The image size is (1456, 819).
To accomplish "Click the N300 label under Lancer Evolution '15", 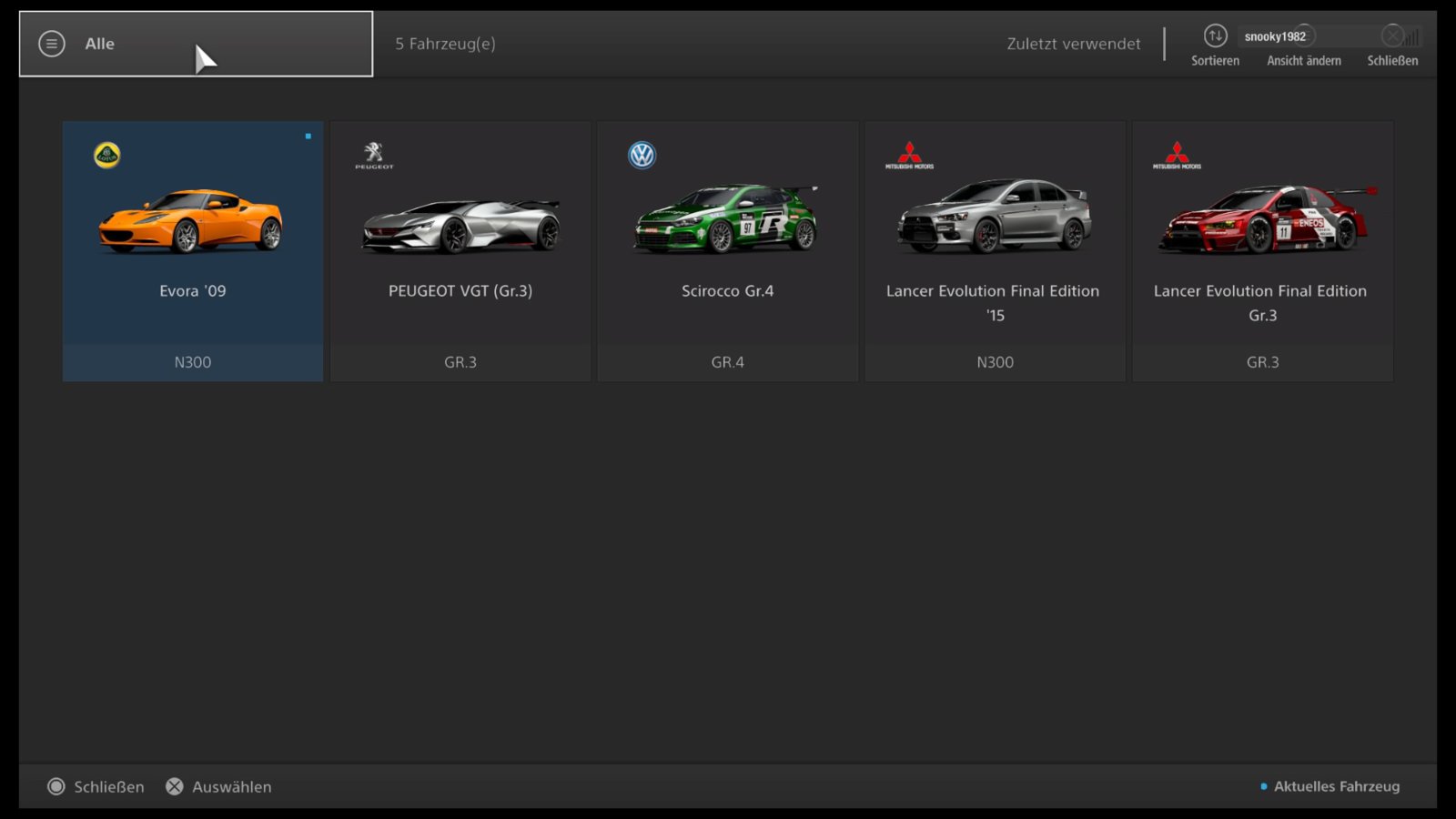I will 996,362.
